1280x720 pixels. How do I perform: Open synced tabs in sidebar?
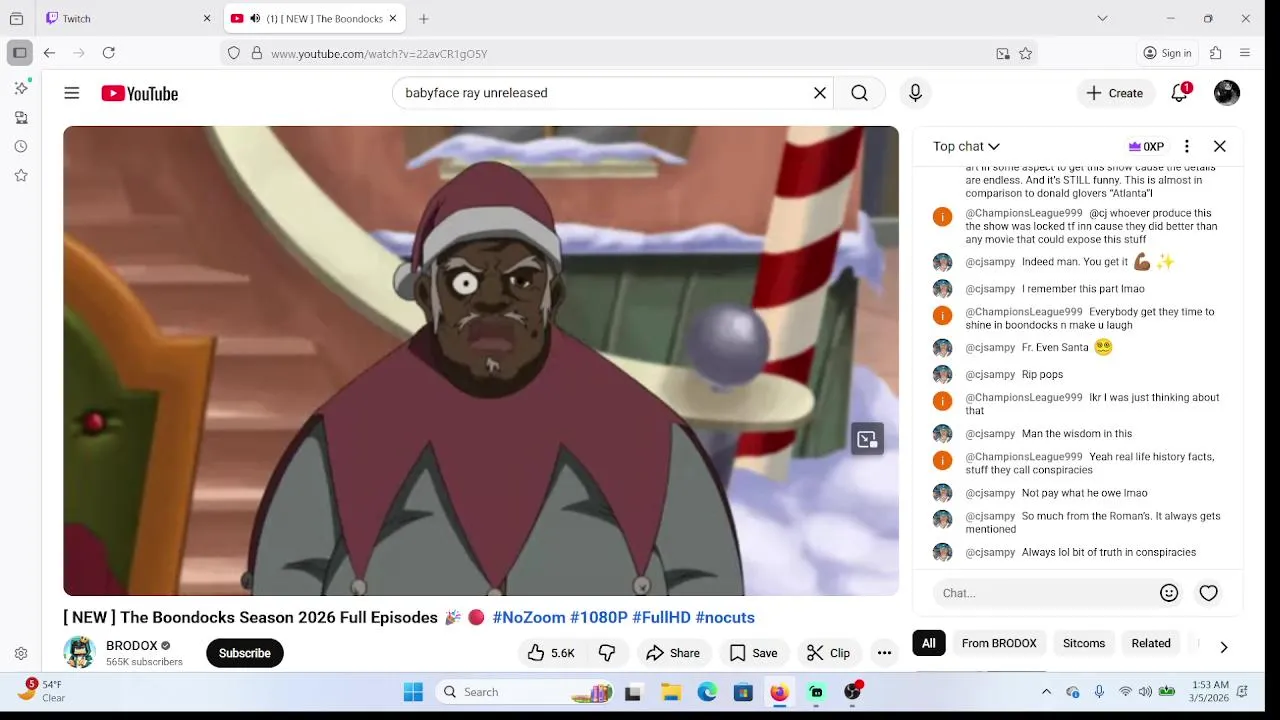tap(21, 117)
